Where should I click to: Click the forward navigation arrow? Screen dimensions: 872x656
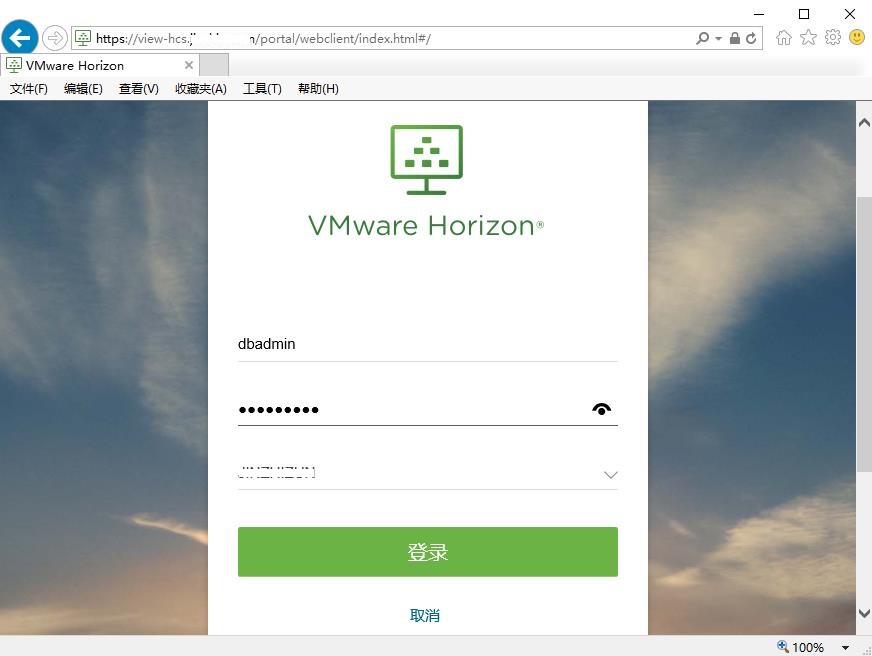[x=51, y=37]
